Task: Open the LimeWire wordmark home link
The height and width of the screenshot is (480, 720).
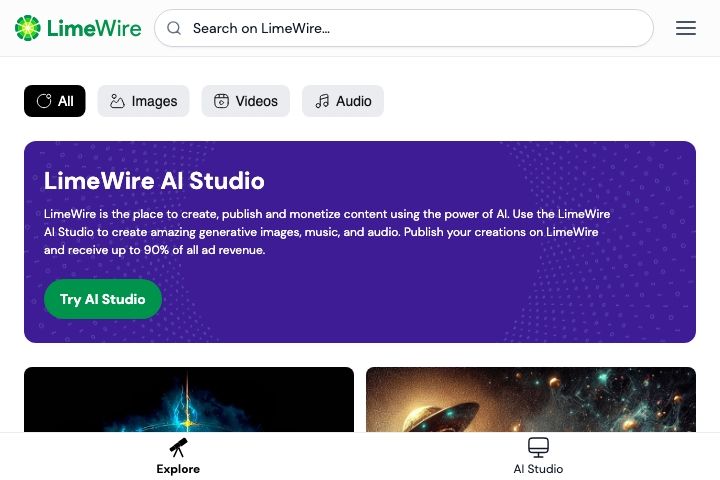Action: click(x=94, y=28)
